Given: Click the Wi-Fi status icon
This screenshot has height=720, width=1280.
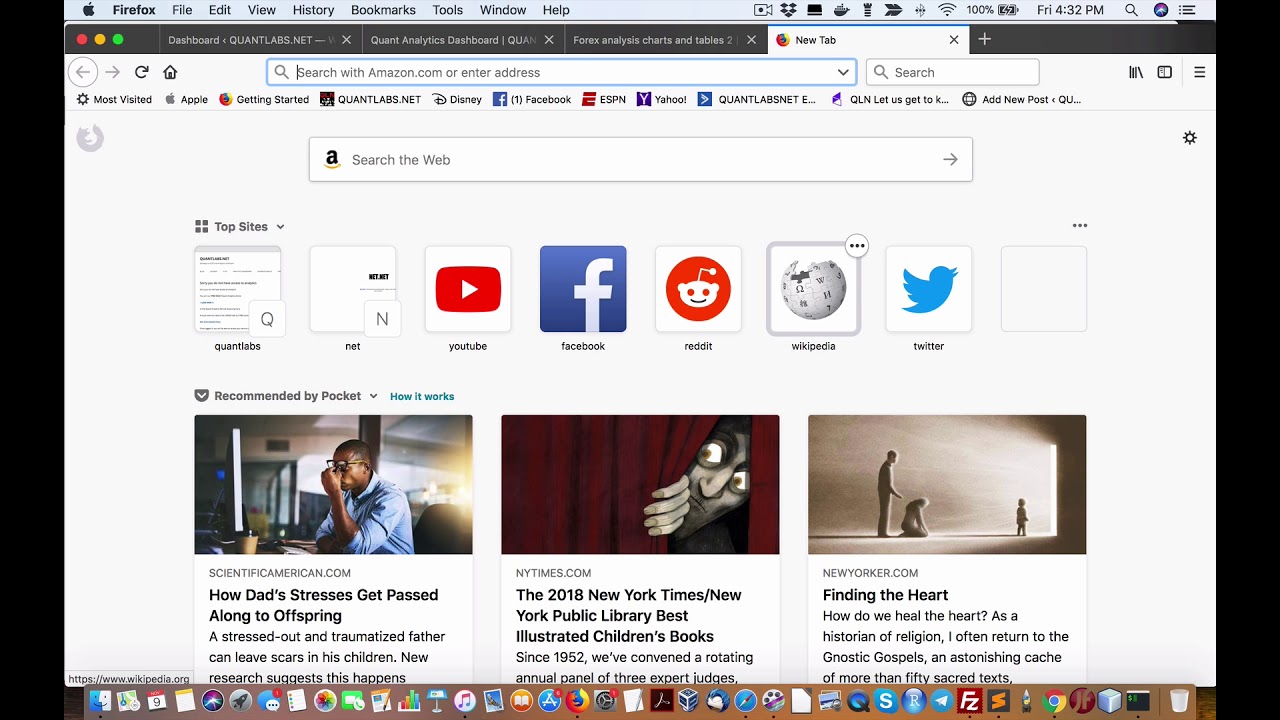Looking at the screenshot, I should tap(947, 10).
